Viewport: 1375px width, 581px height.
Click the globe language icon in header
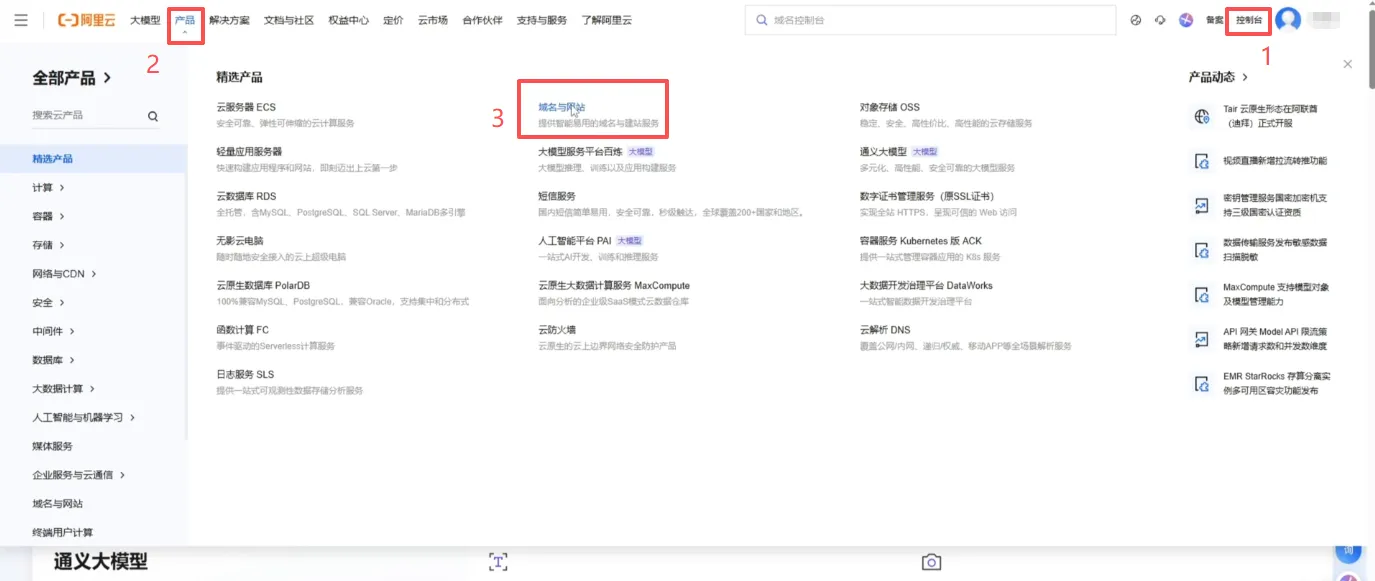1135,20
